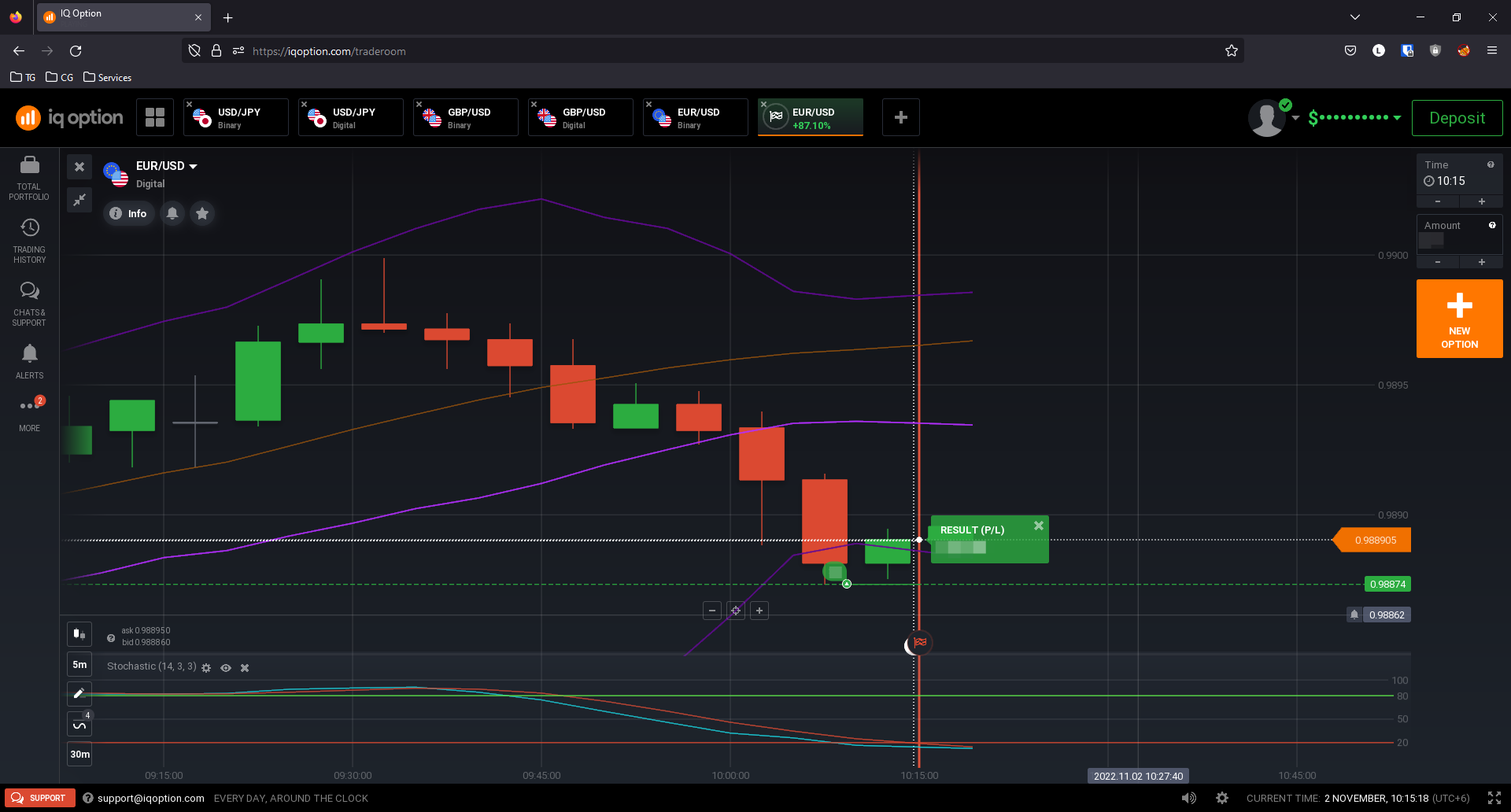Open a new browser tab

[x=227, y=17]
